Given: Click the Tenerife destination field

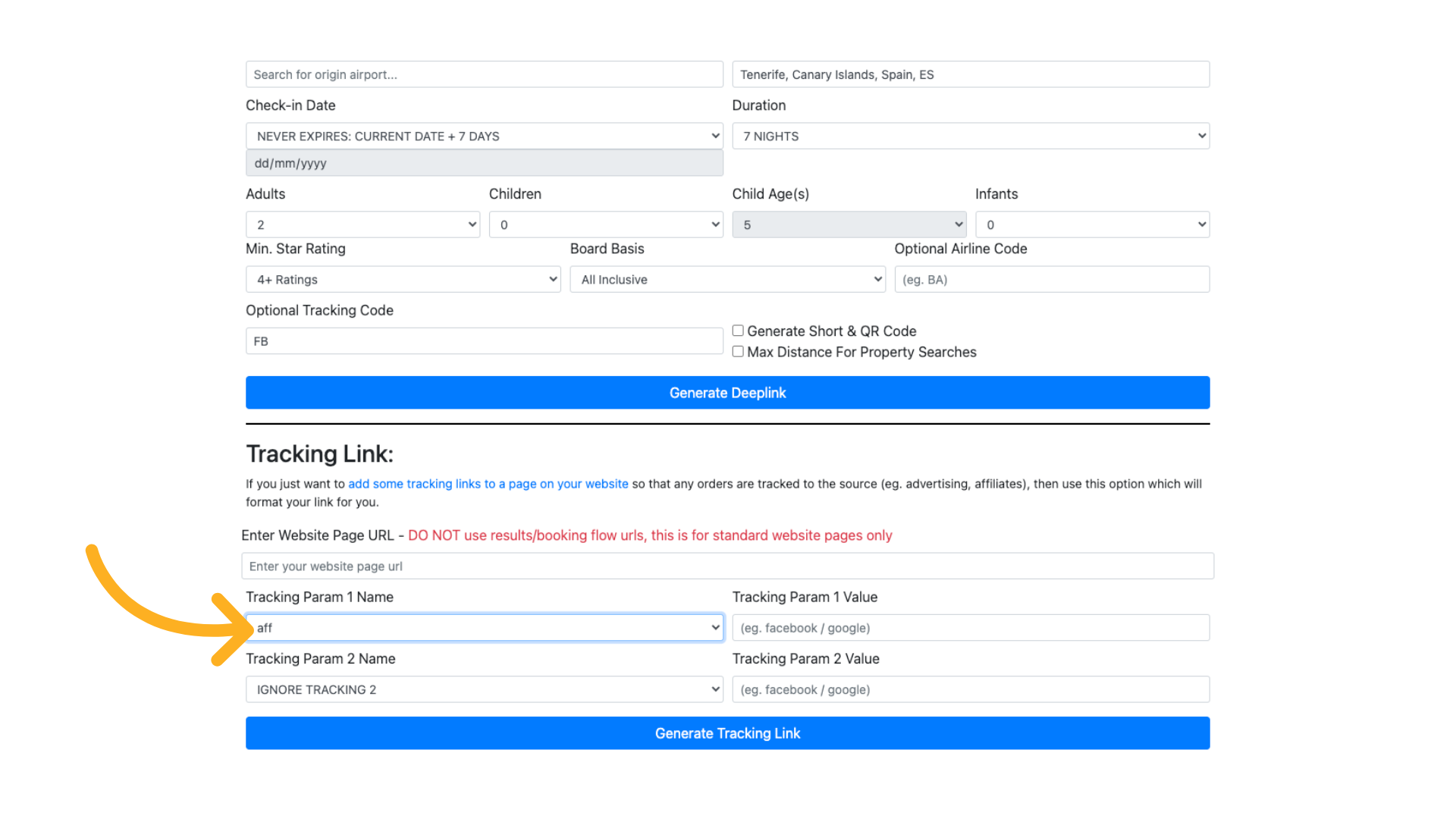Looking at the screenshot, I should pyautogui.click(x=970, y=74).
